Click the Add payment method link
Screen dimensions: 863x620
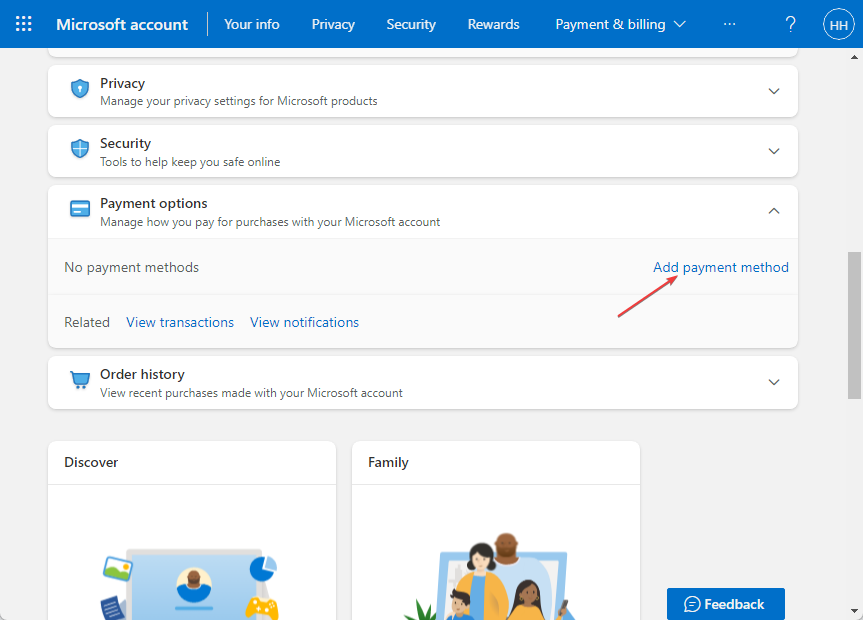(721, 267)
